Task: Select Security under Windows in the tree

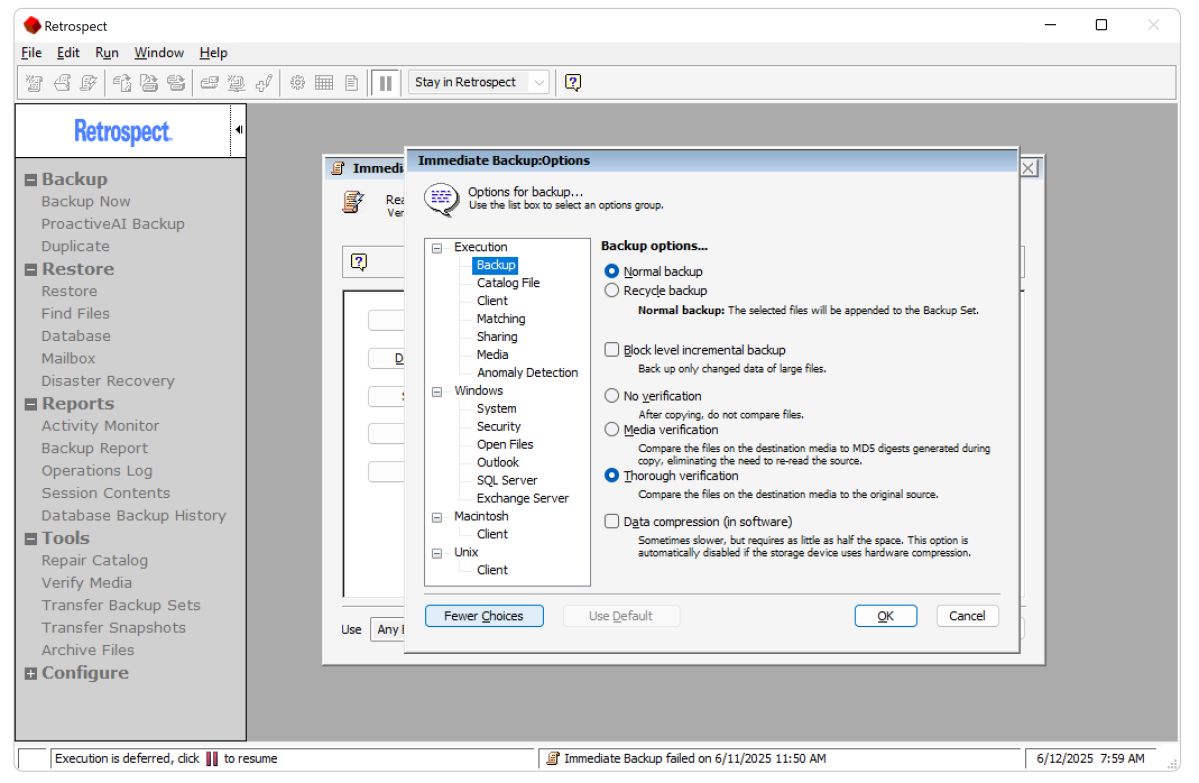Action: [x=499, y=427]
